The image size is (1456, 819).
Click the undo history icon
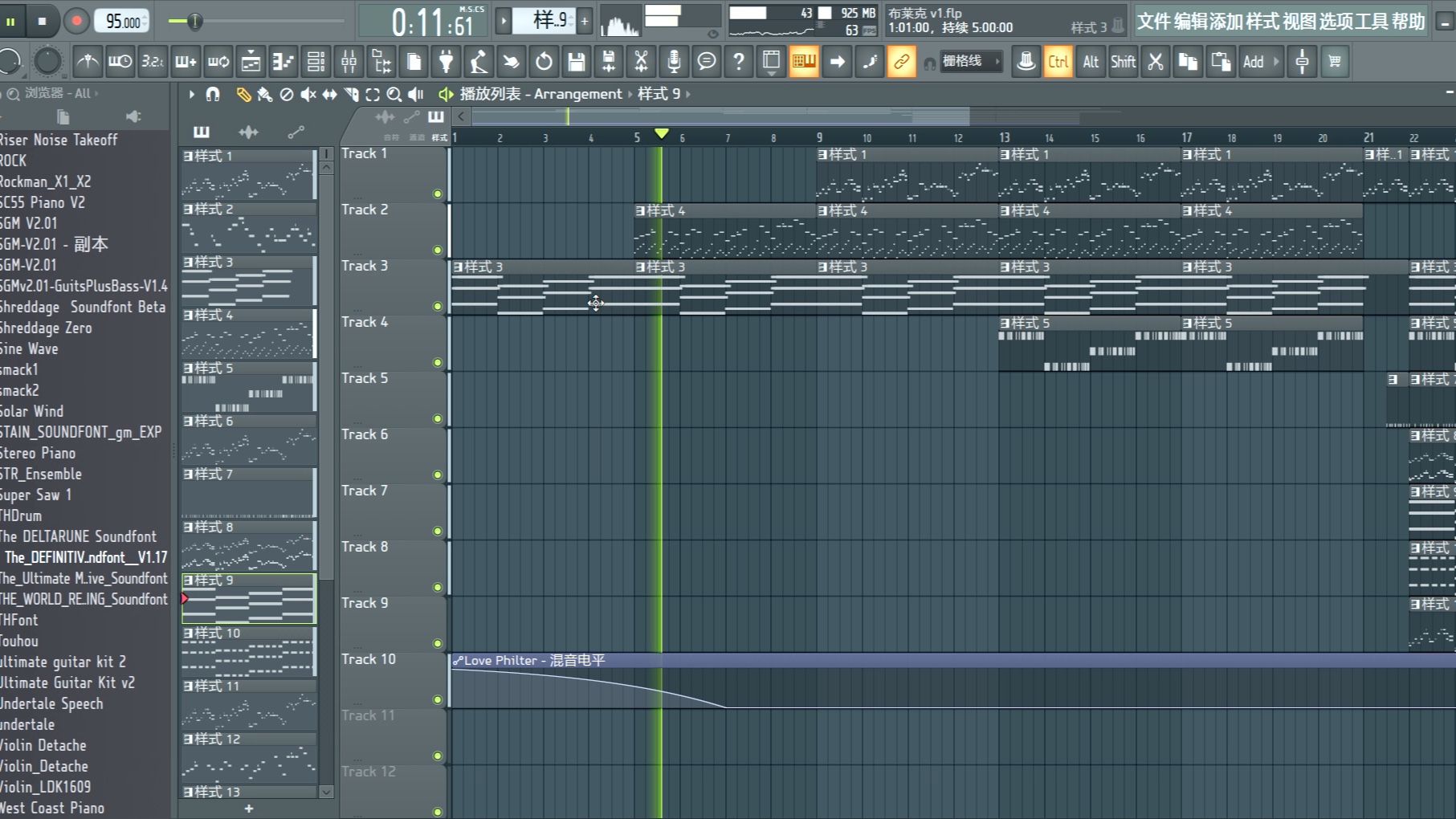(544, 62)
